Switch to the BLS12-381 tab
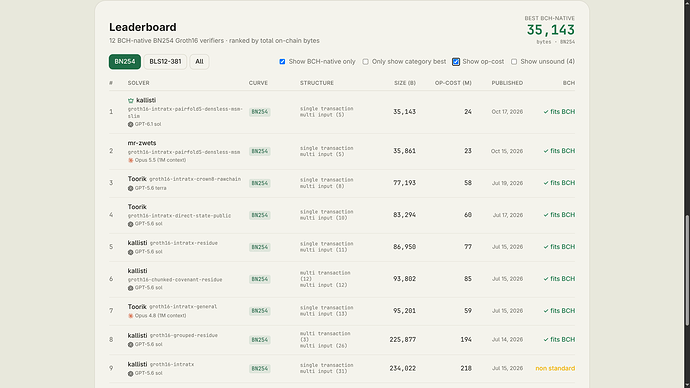 pos(165,62)
